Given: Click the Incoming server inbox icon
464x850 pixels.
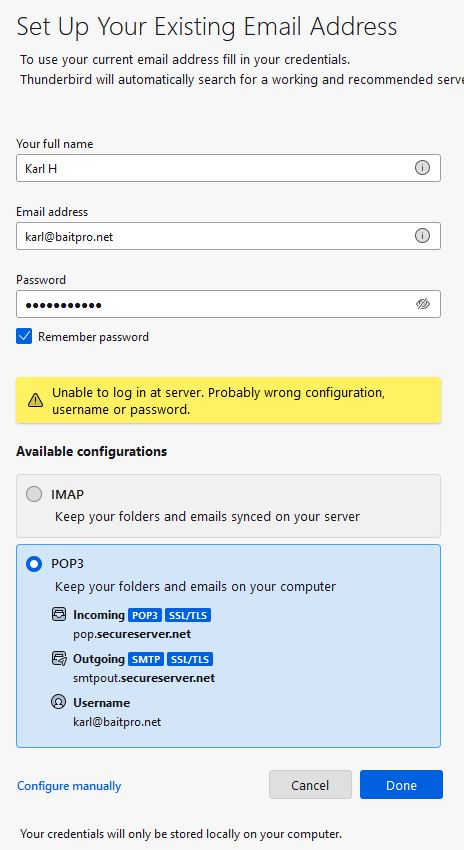Looking at the screenshot, I should [59, 614].
